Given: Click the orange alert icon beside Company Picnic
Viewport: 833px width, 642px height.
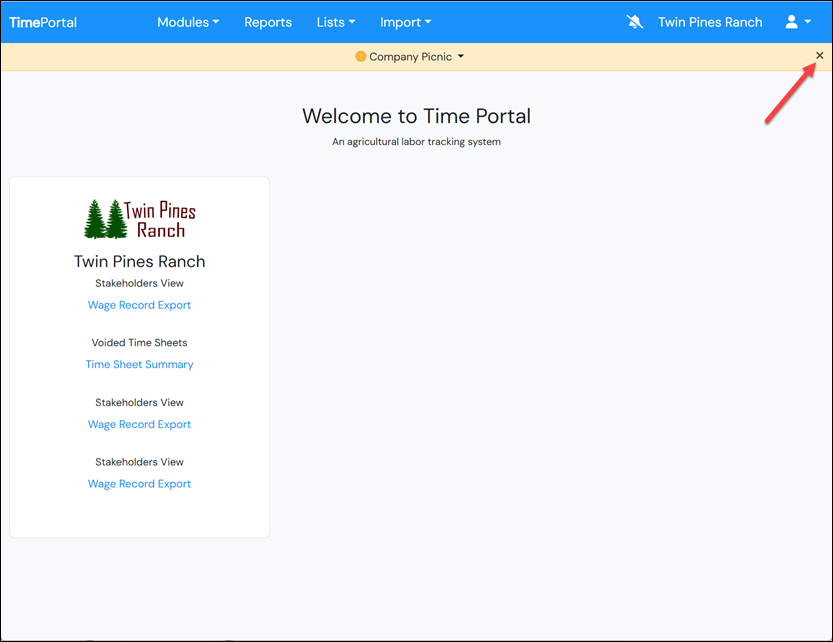Looking at the screenshot, I should (x=361, y=56).
